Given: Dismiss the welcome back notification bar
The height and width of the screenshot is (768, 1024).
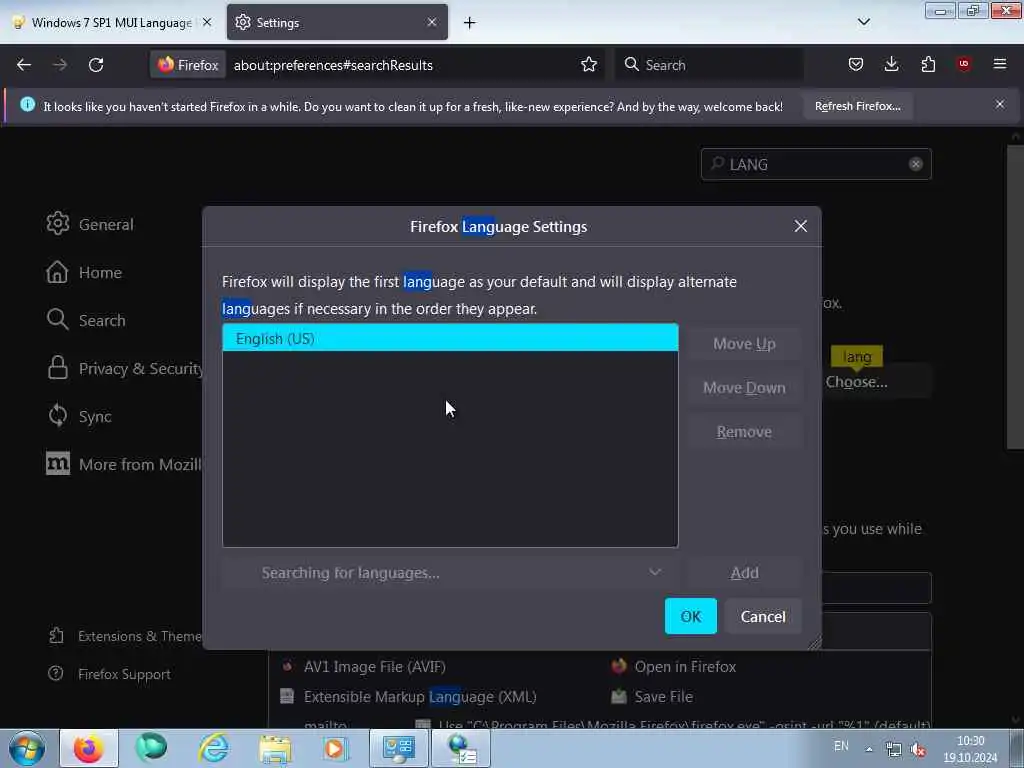Looking at the screenshot, I should point(1000,104).
